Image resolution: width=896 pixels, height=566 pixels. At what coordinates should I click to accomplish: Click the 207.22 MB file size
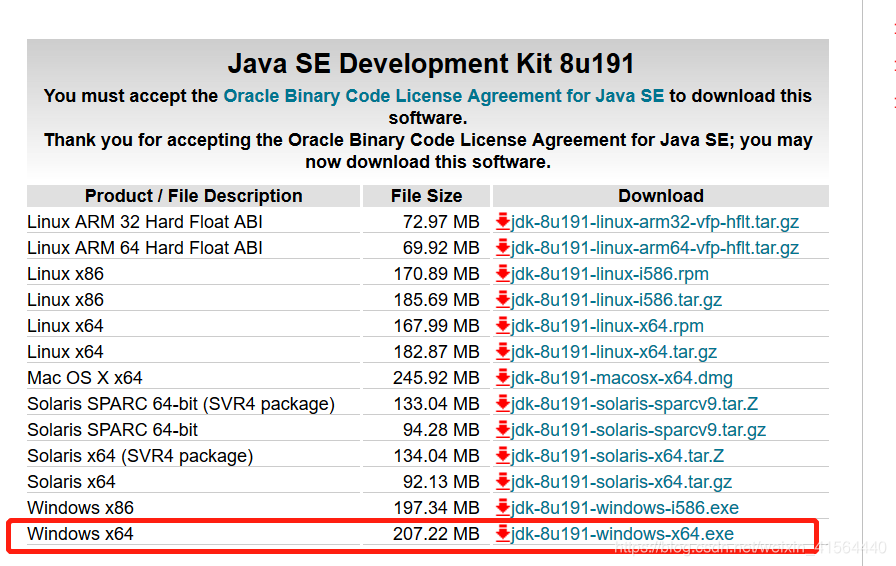point(436,534)
